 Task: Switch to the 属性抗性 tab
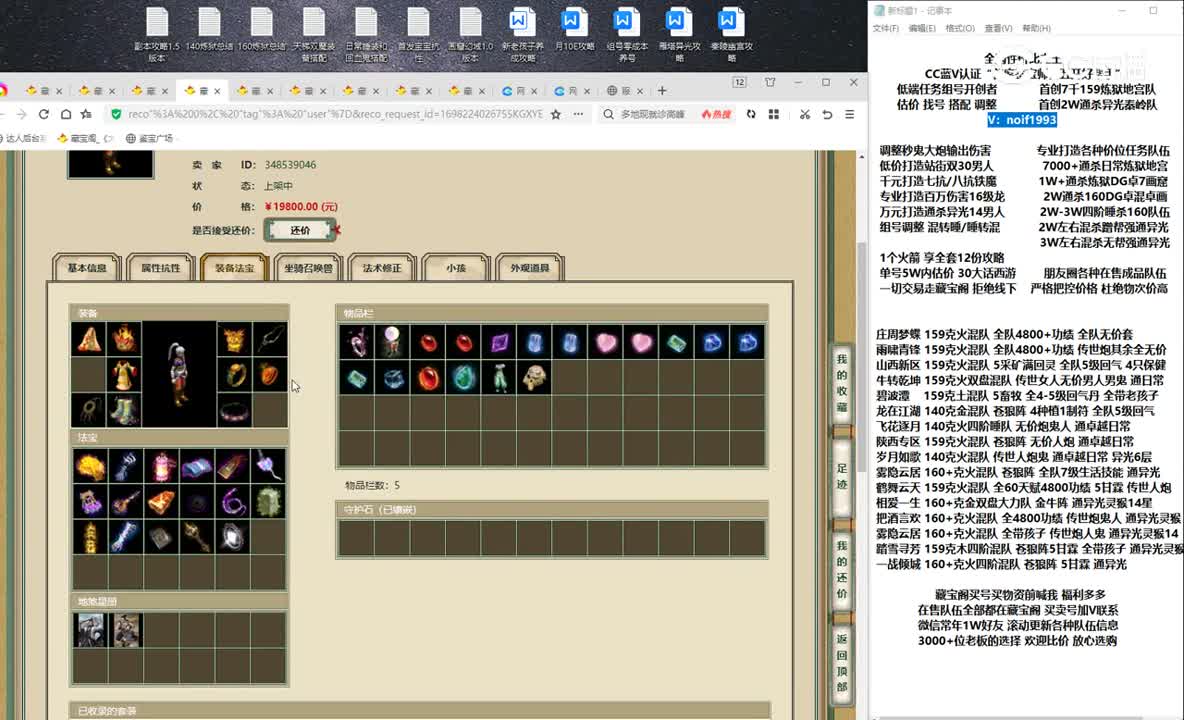pos(161,268)
